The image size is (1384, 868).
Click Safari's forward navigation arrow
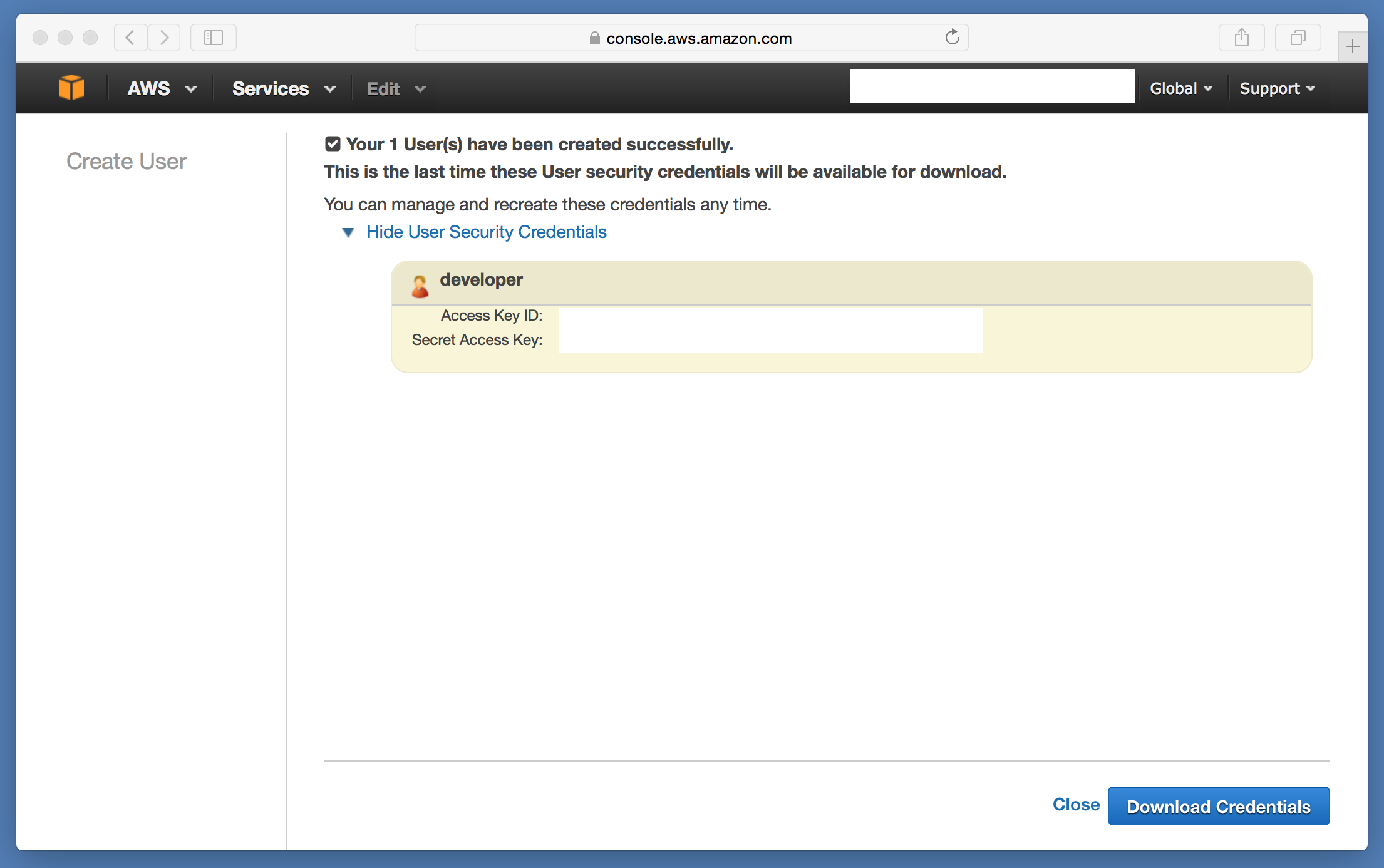click(164, 38)
